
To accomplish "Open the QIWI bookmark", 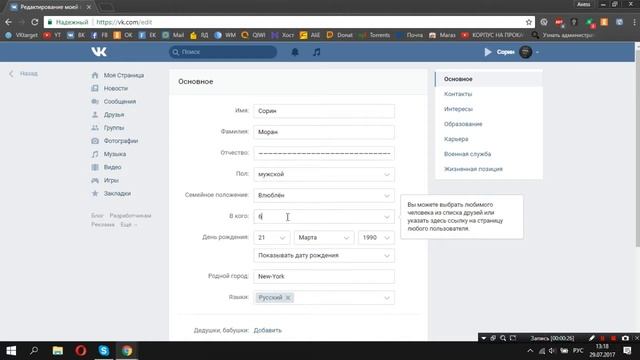I will 253,35.
